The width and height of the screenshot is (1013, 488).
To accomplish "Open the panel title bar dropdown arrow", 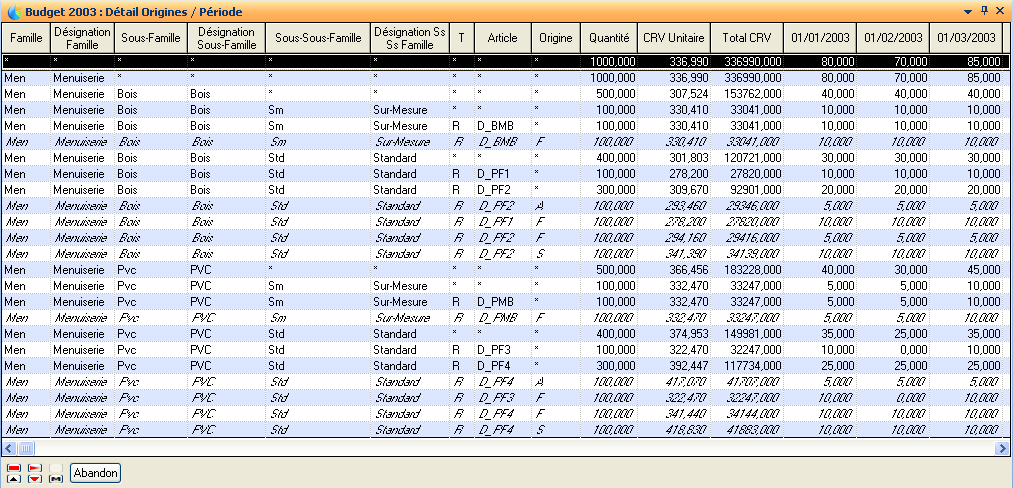I will click(968, 10).
